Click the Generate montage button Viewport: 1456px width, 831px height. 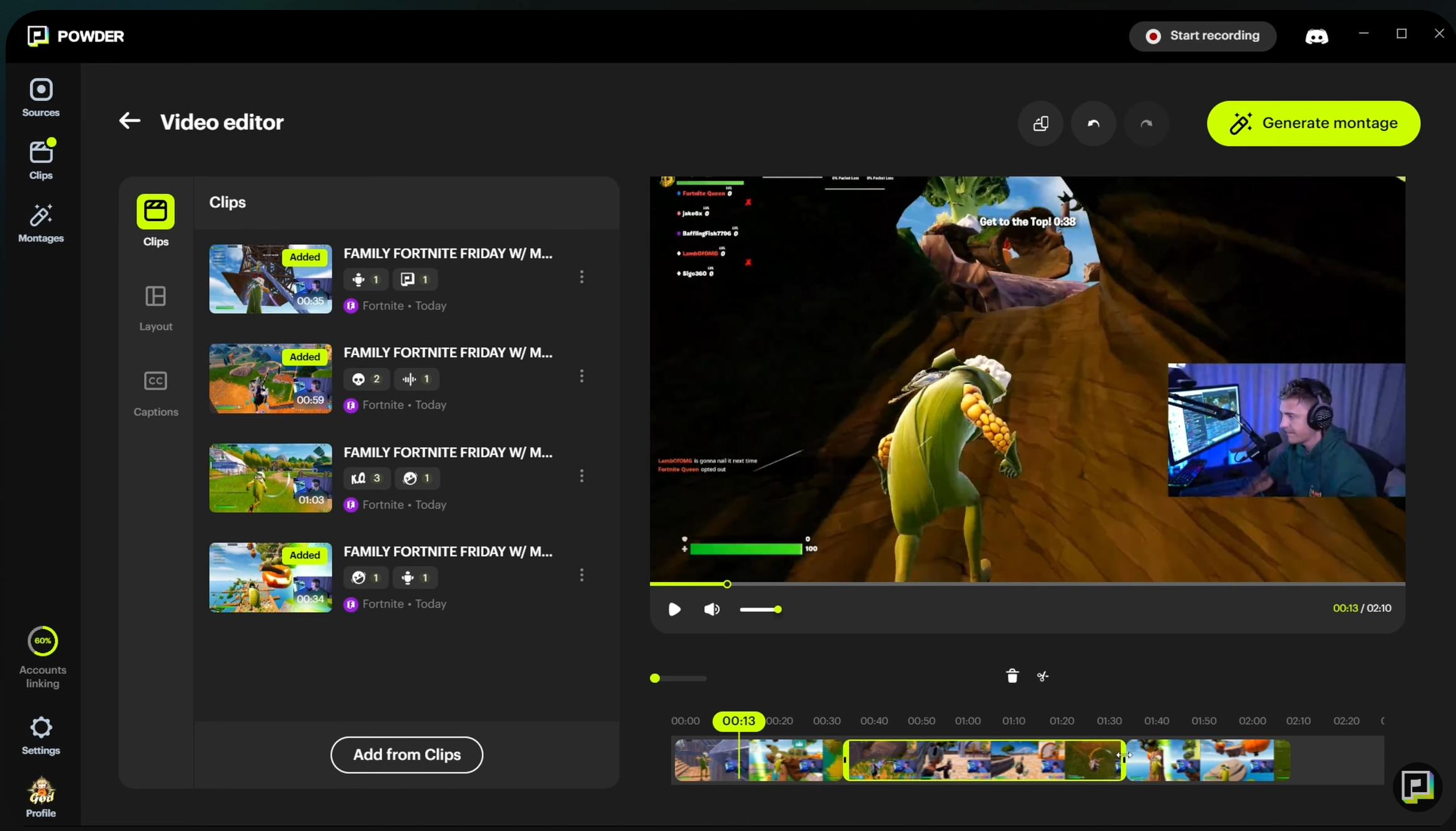point(1313,123)
